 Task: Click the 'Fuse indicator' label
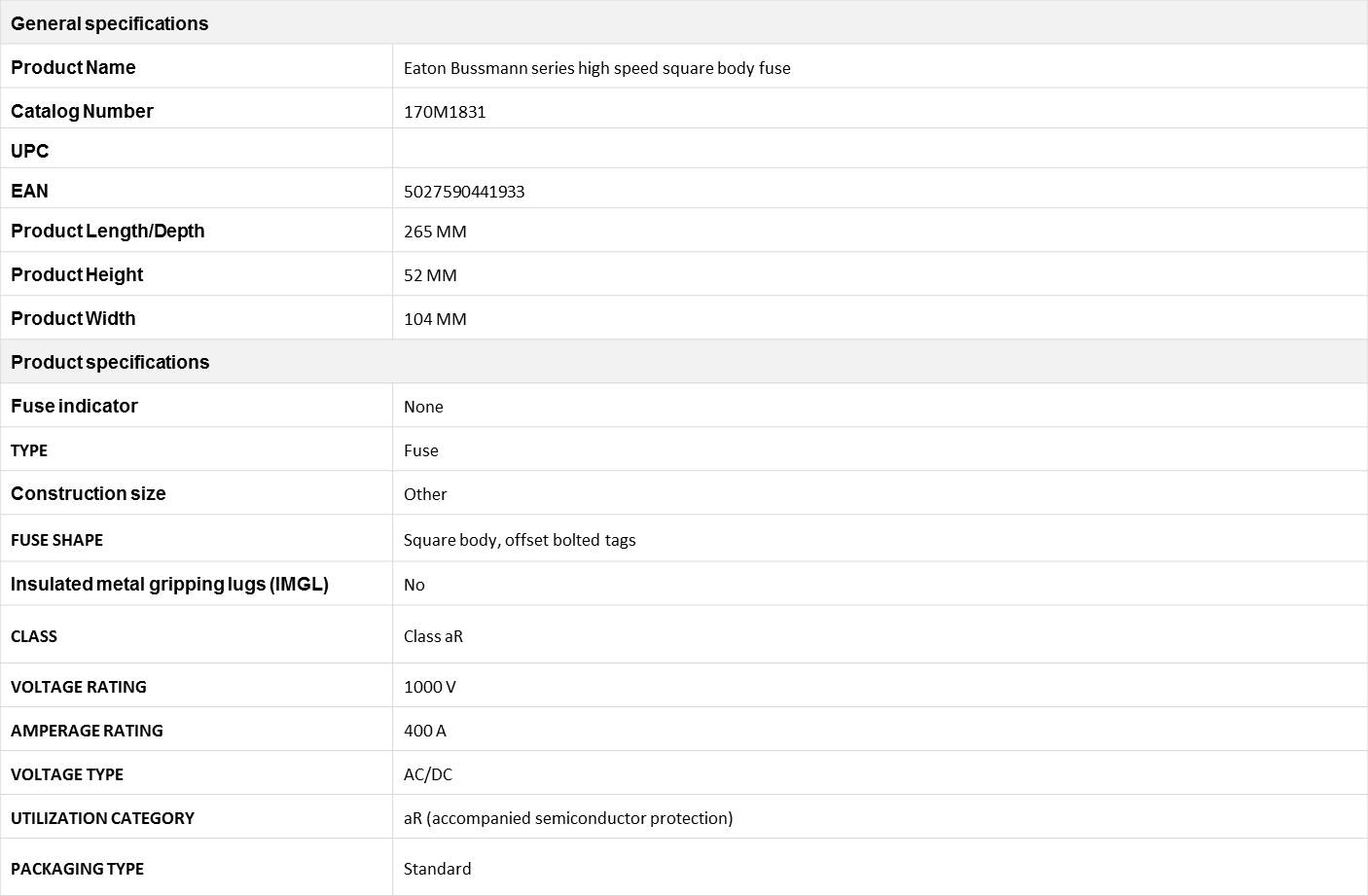point(74,406)
